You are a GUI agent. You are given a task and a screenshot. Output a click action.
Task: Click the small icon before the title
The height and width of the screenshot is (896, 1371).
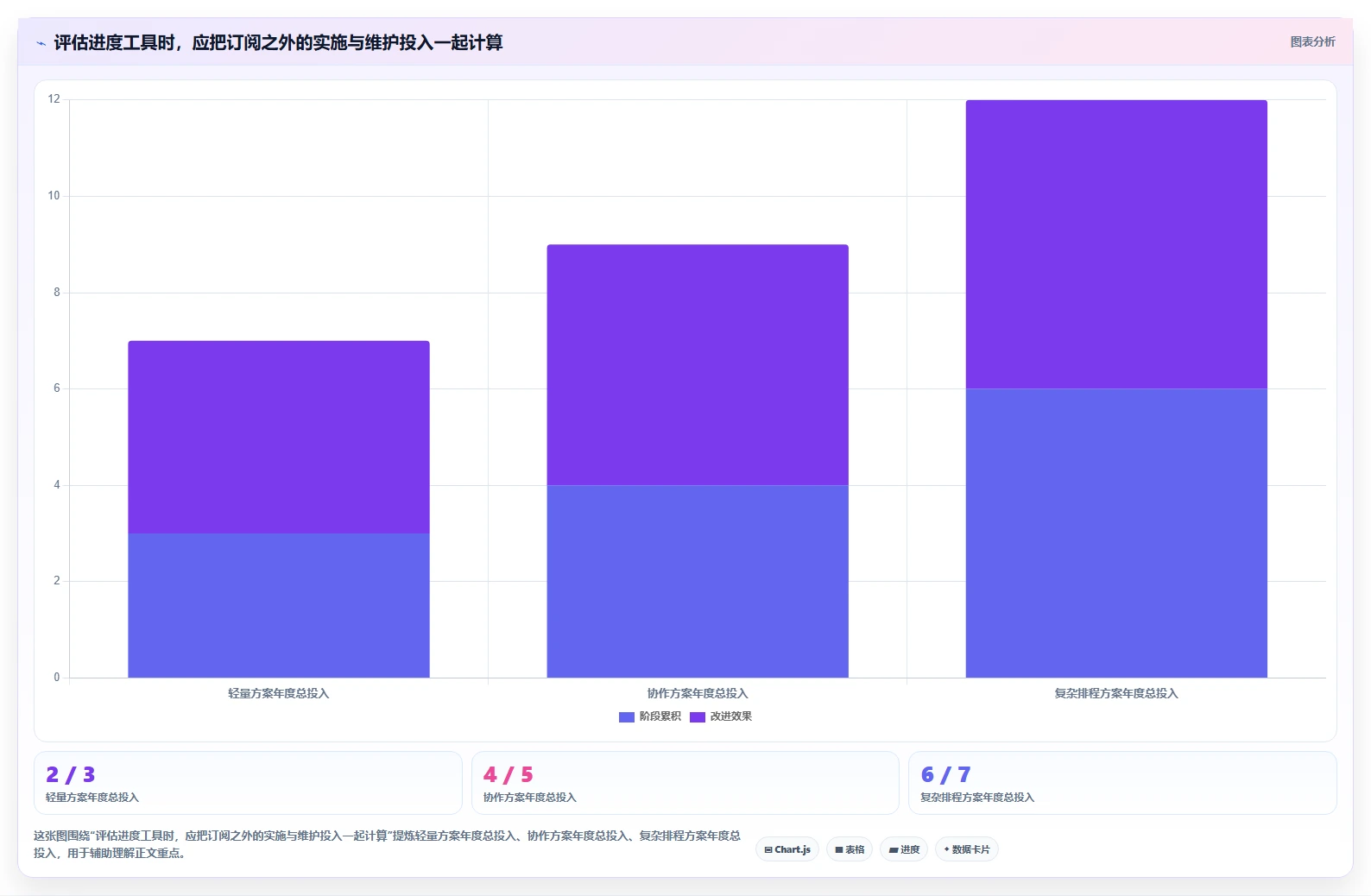click(x=41, y=43)
